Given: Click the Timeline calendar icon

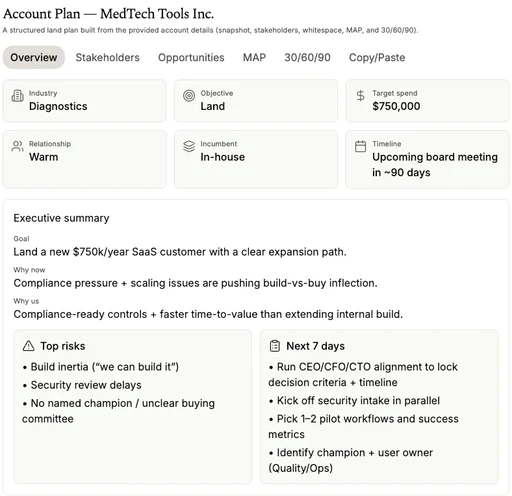Looking at the screenshot, I should (x=360, y=146).
